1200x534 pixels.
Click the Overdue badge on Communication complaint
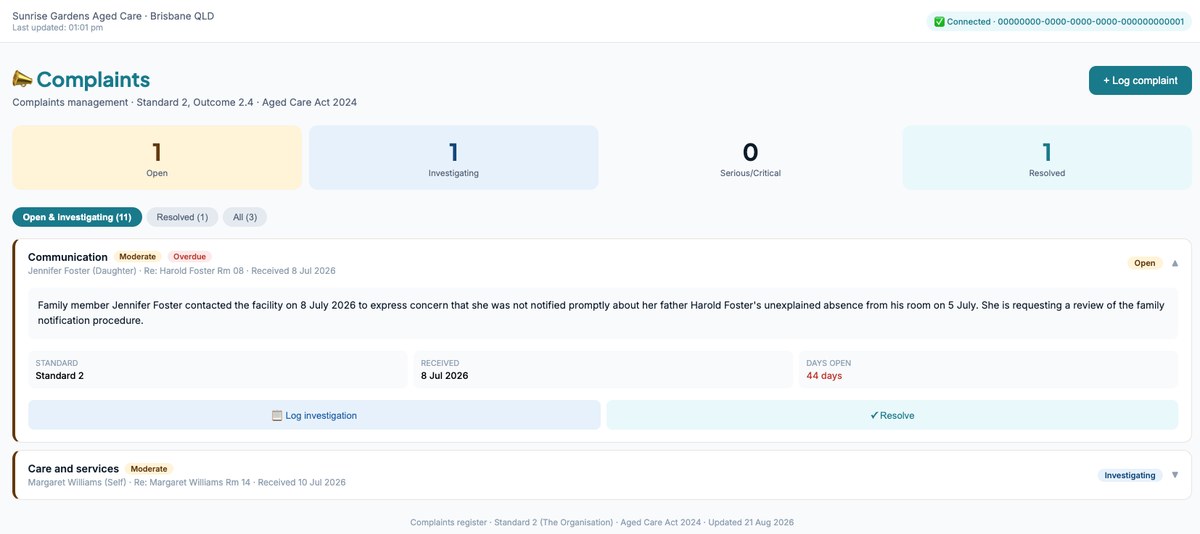click(189, 257)
